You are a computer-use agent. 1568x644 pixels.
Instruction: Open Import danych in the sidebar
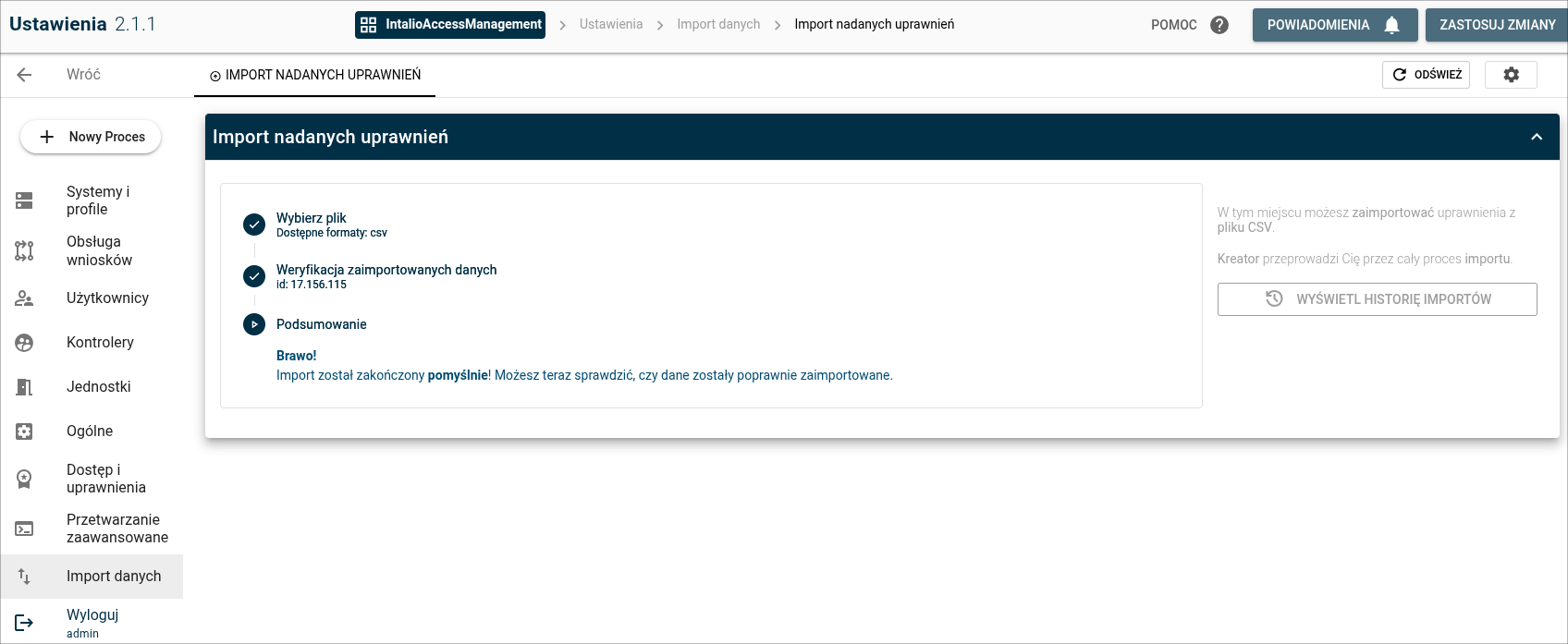(x=114, y=577)
